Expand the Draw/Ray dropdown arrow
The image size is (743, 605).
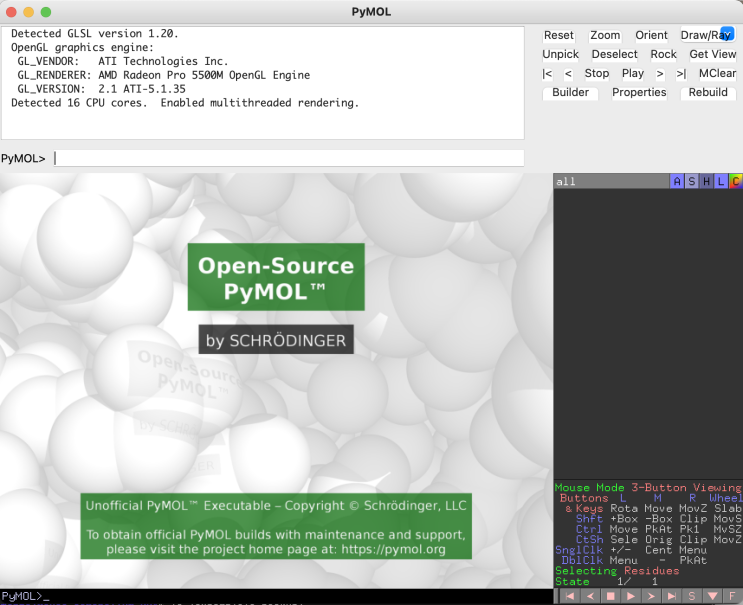(727, 33)
